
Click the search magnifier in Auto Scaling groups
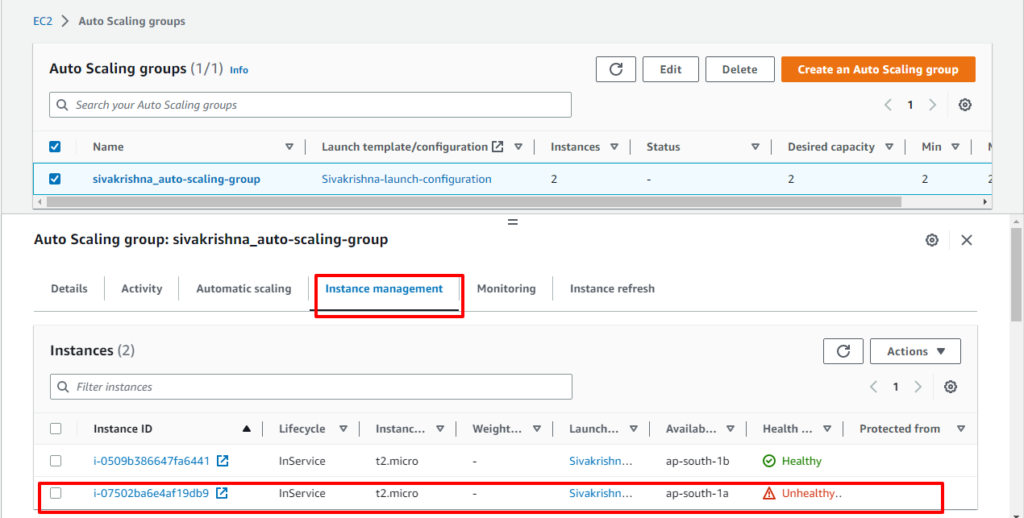(62, 105)
